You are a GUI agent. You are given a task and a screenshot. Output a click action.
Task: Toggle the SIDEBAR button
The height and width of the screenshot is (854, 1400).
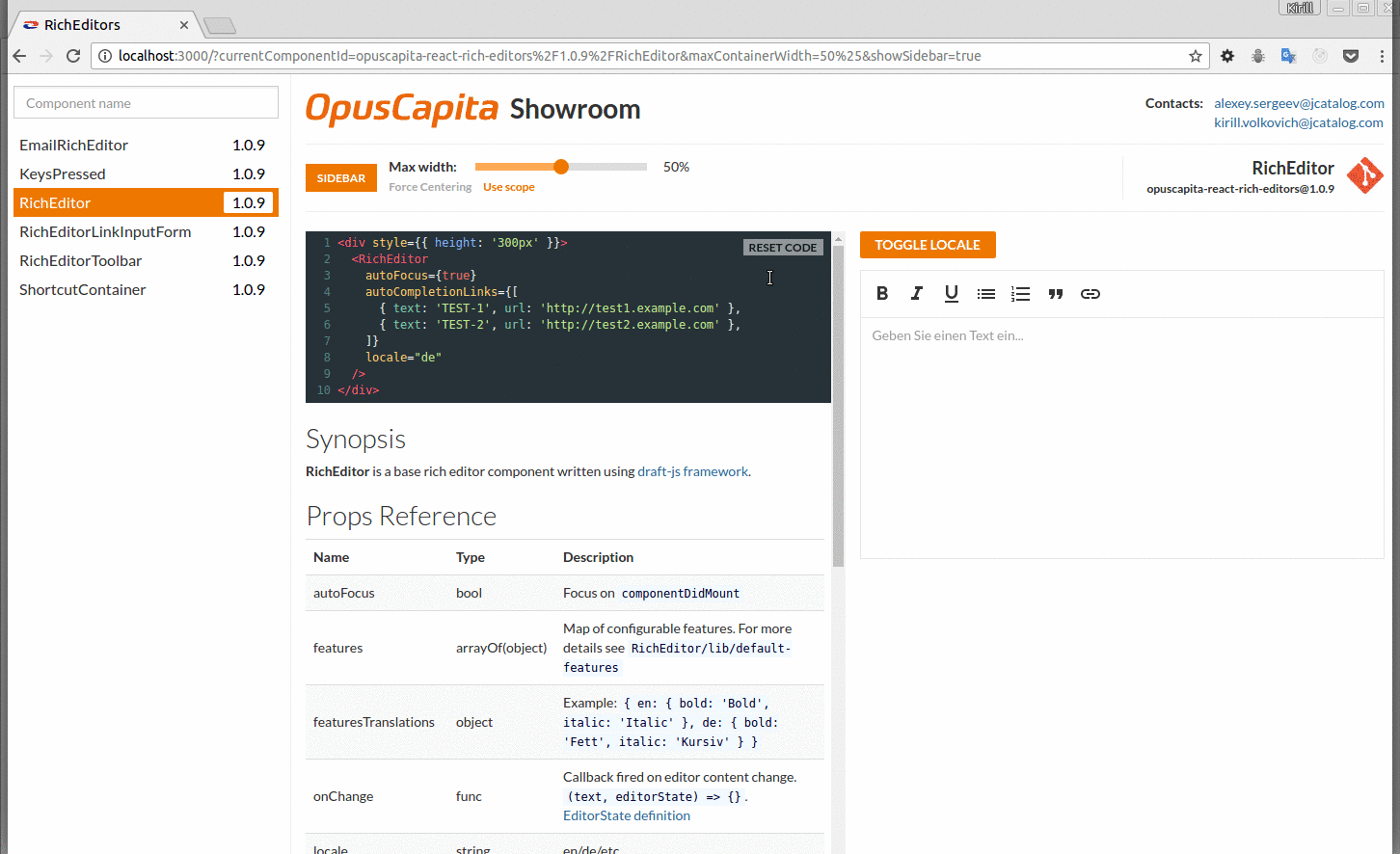click(x=341, y=178)
